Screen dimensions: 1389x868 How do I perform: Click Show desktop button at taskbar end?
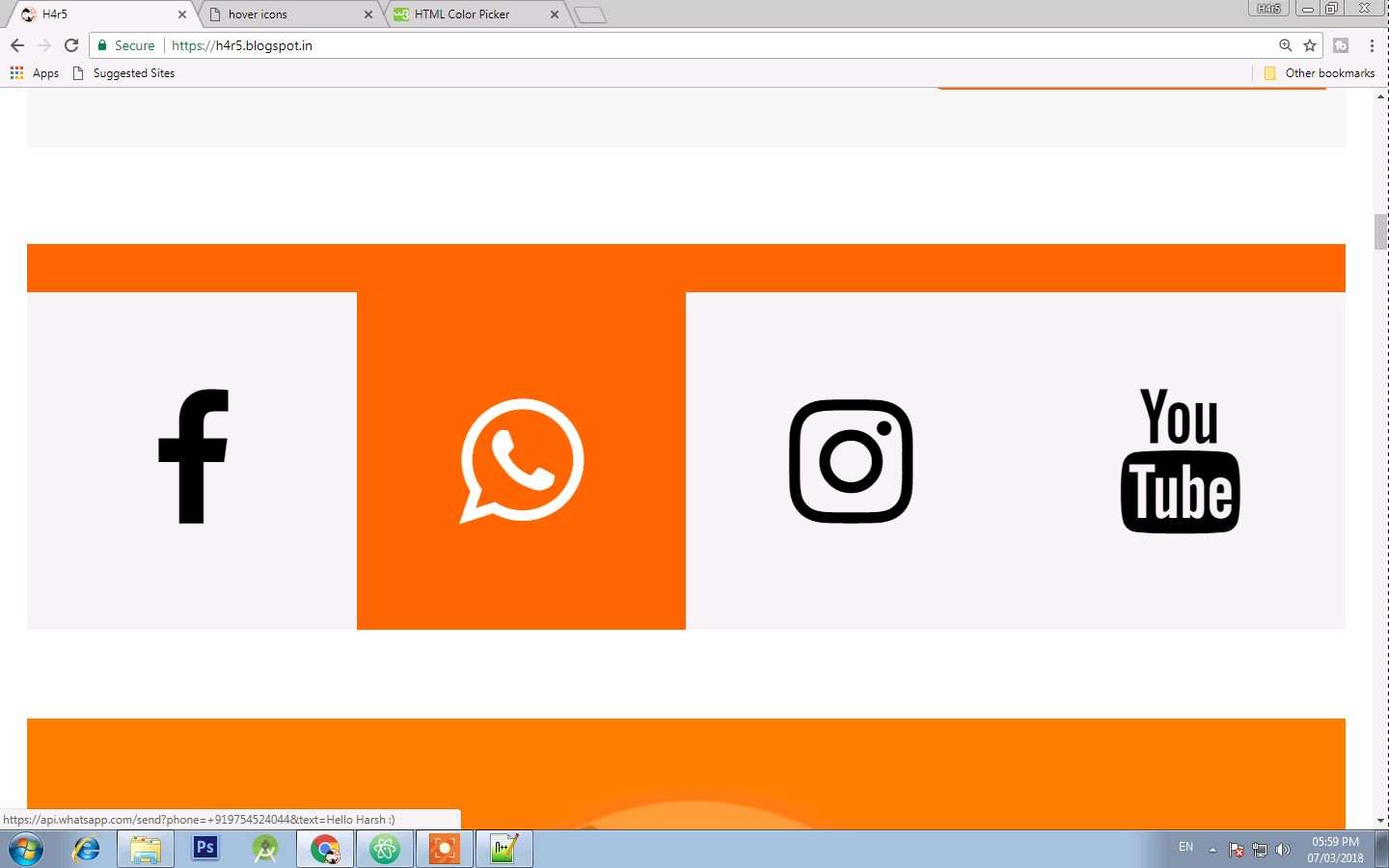click(1382, 850)
